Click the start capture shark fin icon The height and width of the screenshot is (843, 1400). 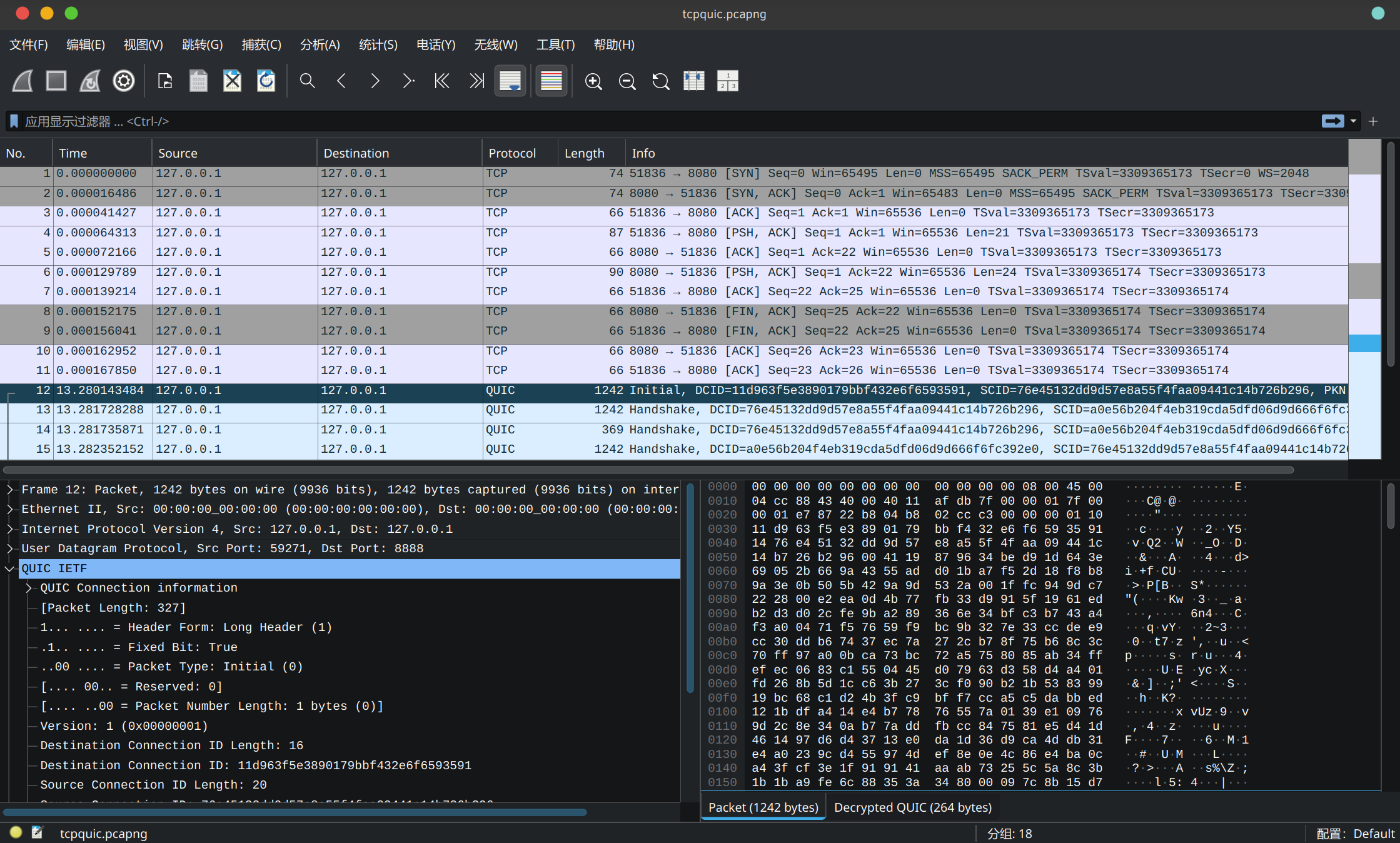tap(23, 81)
